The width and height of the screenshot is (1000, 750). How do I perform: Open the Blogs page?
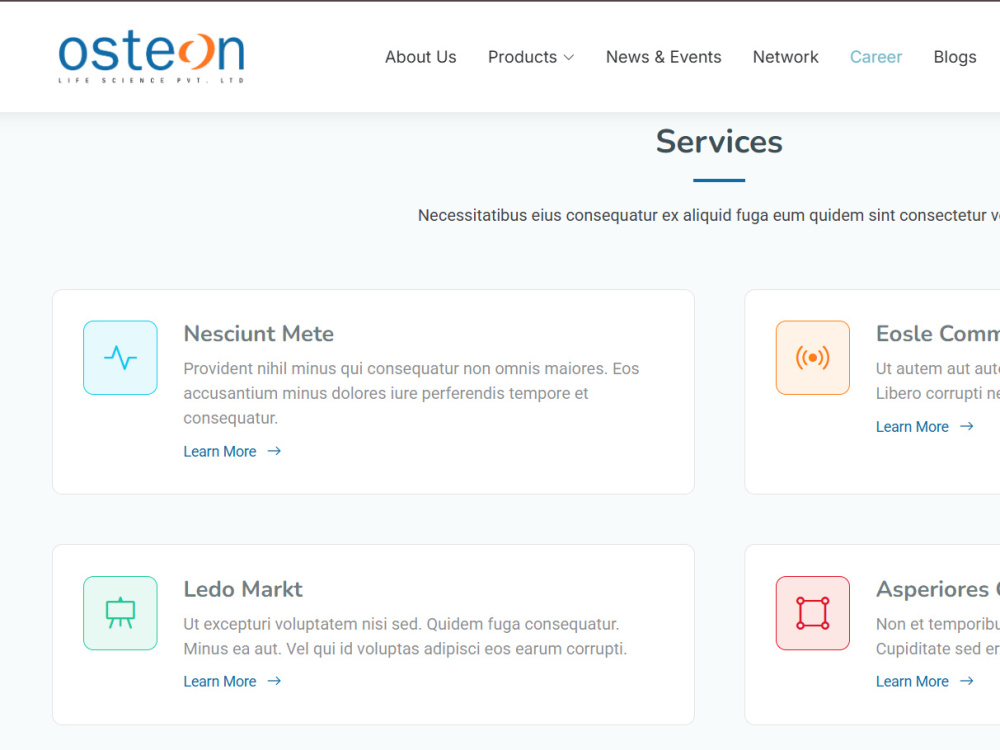(955, 57)
